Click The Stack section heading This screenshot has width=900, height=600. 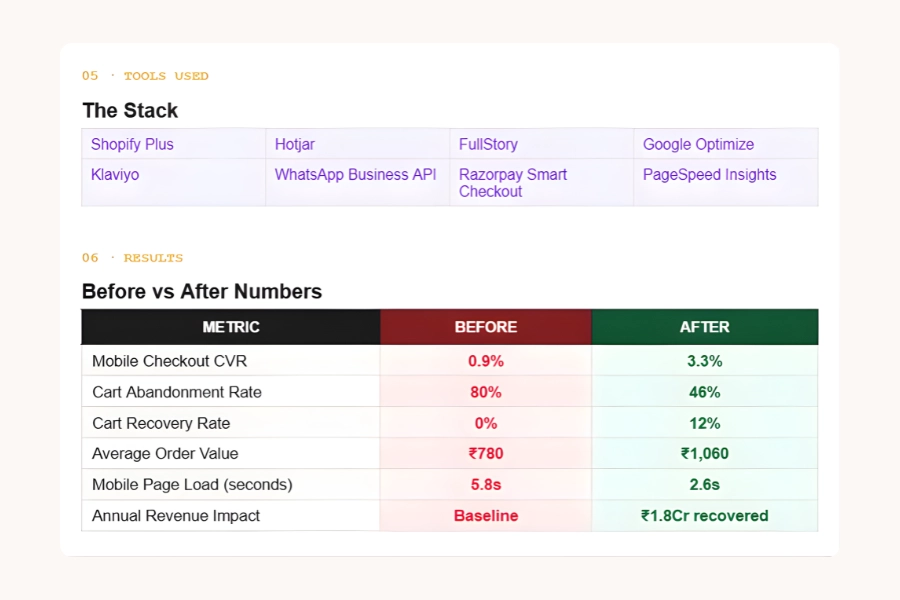130,110
